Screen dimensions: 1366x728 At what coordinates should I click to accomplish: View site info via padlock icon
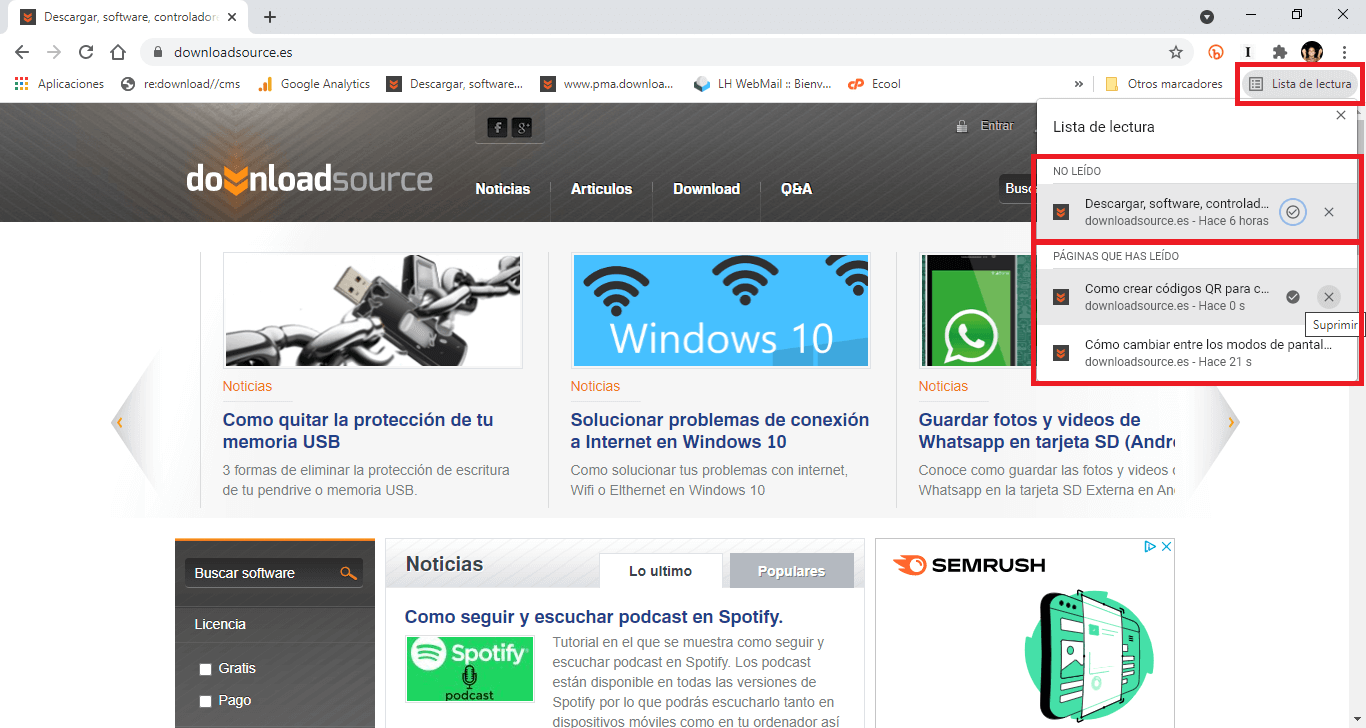coord(158,52)
